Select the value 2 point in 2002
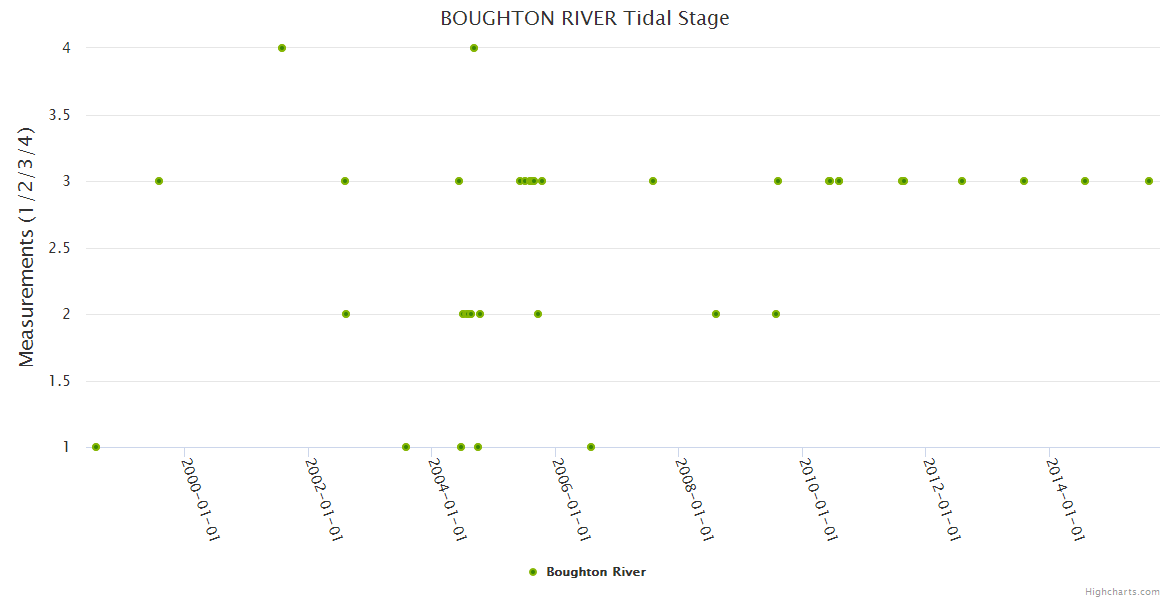The image size is (1170, 600). (346, 314)
